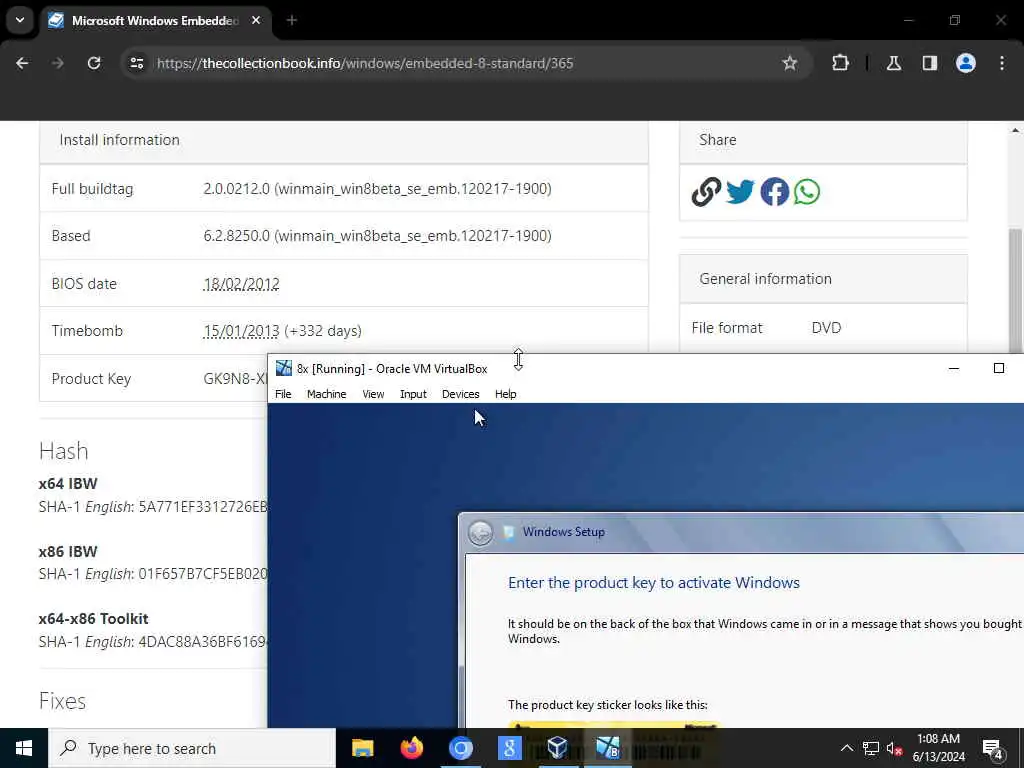1024x768 pixels.
Task: Reload the current page
Action: coord(94,63)
